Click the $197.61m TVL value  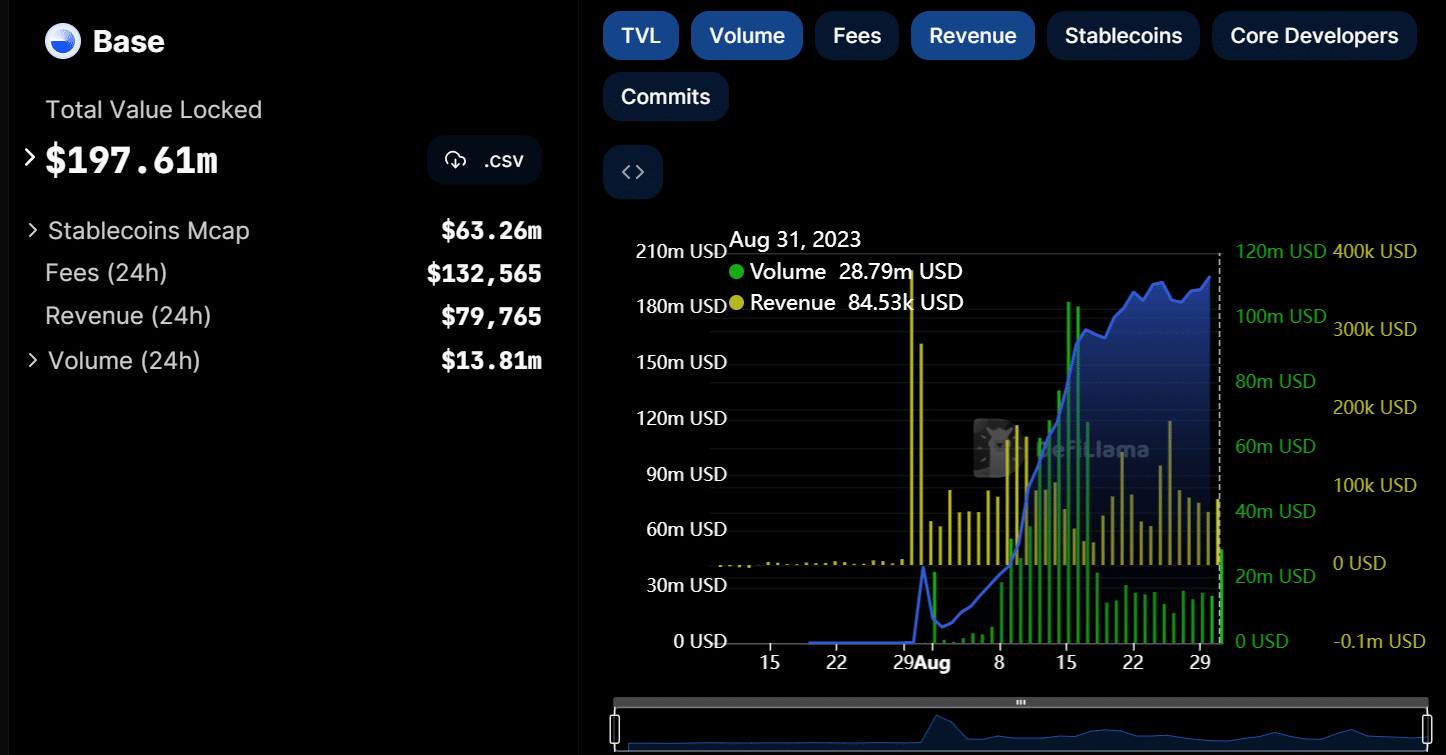[x=131, y=160]
